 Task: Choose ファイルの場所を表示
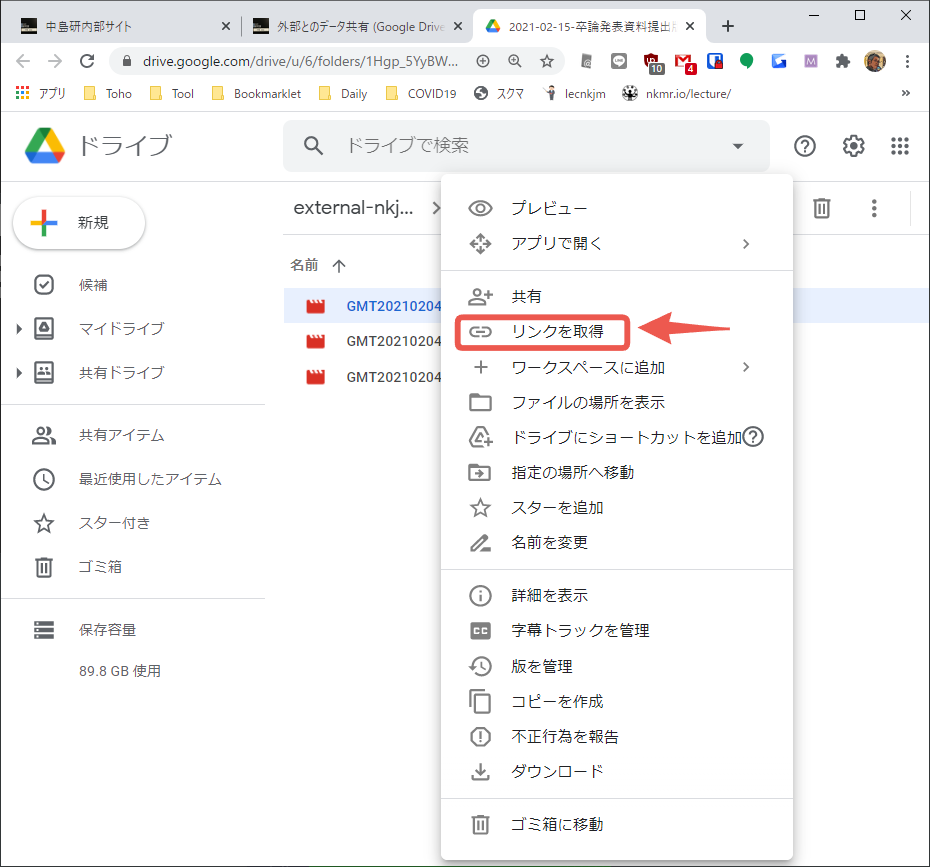point(617,403)
